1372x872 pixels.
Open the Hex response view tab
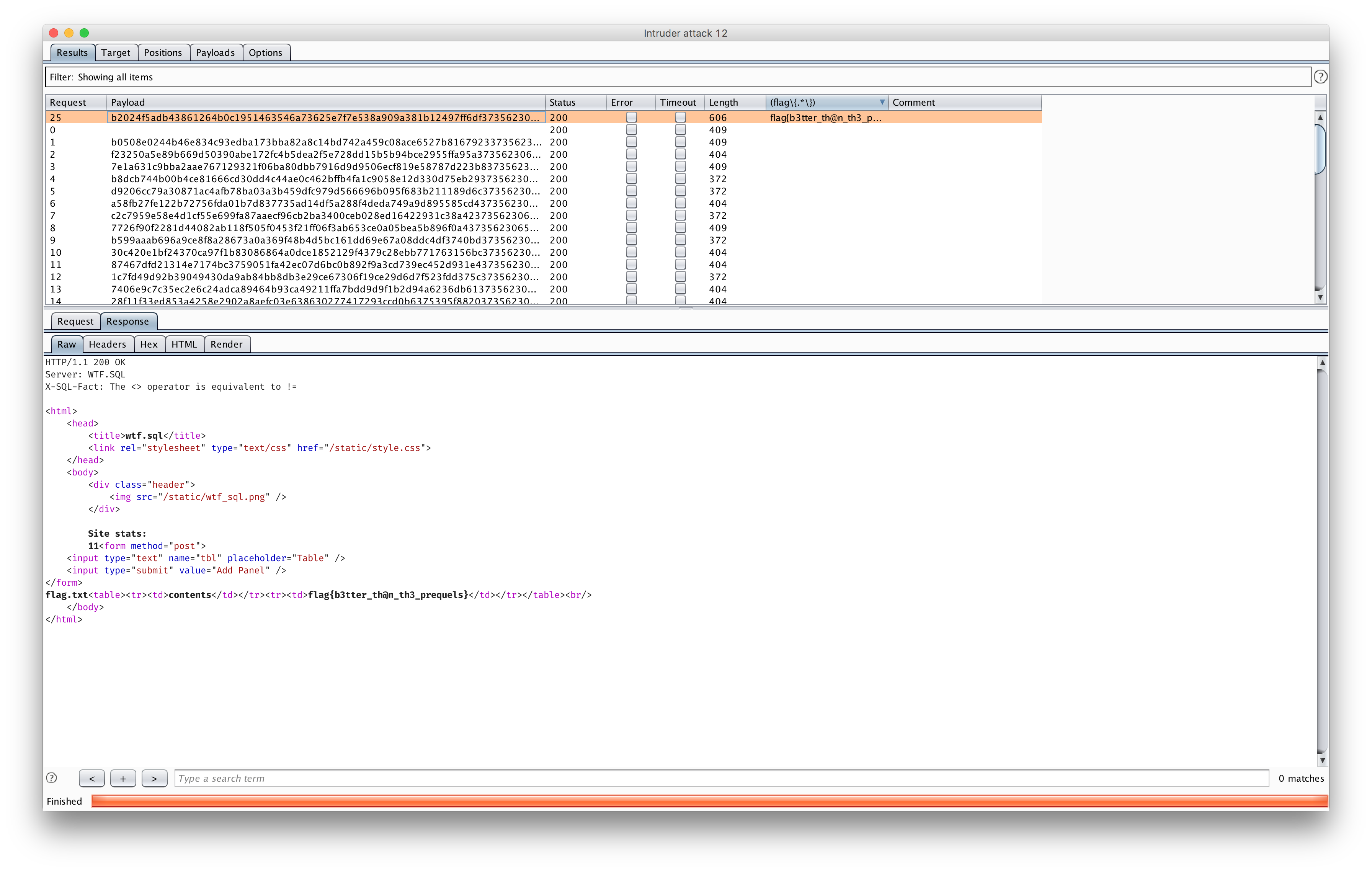click(x=149, y=344)
